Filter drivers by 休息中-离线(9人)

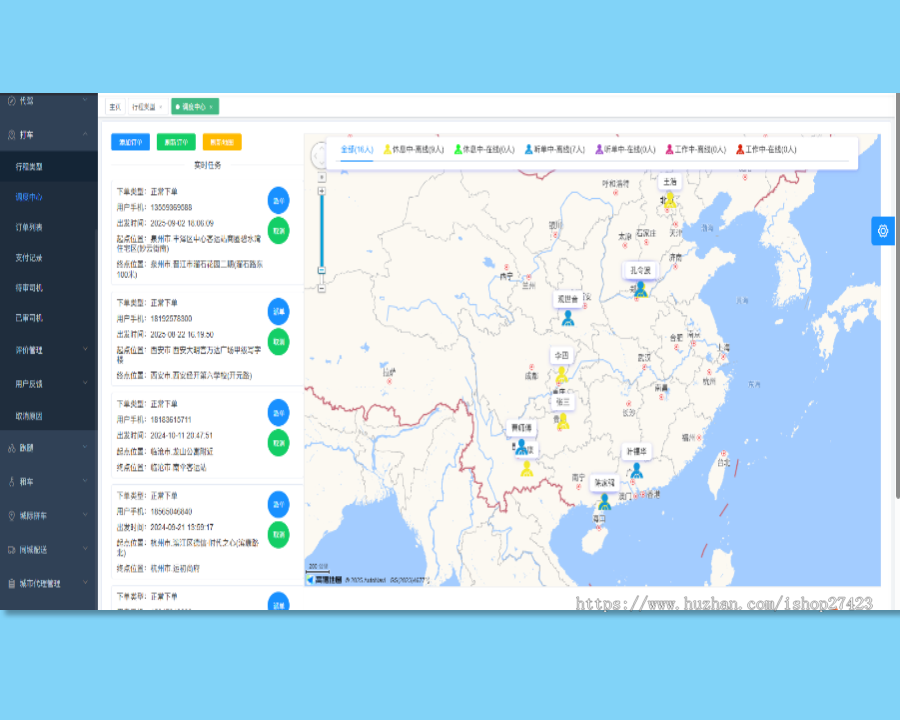(x=414, y=149)
